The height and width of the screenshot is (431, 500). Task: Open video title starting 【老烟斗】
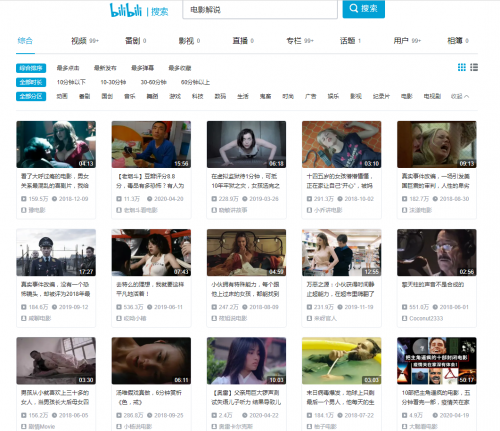click(x=150, y=181)
